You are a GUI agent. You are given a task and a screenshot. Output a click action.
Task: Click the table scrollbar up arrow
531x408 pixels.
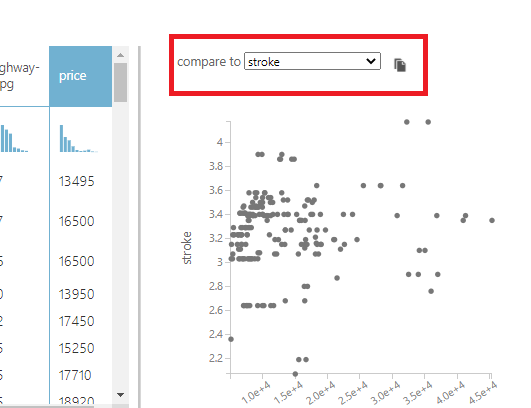pyautogui.click(x=120, y=55)
